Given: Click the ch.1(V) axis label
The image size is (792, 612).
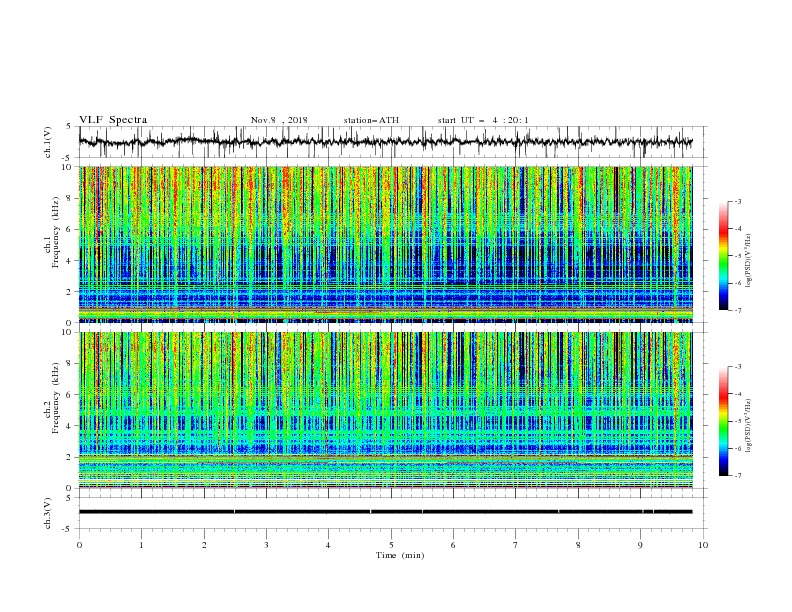Looking at the screenshot, I should [48, 142].
